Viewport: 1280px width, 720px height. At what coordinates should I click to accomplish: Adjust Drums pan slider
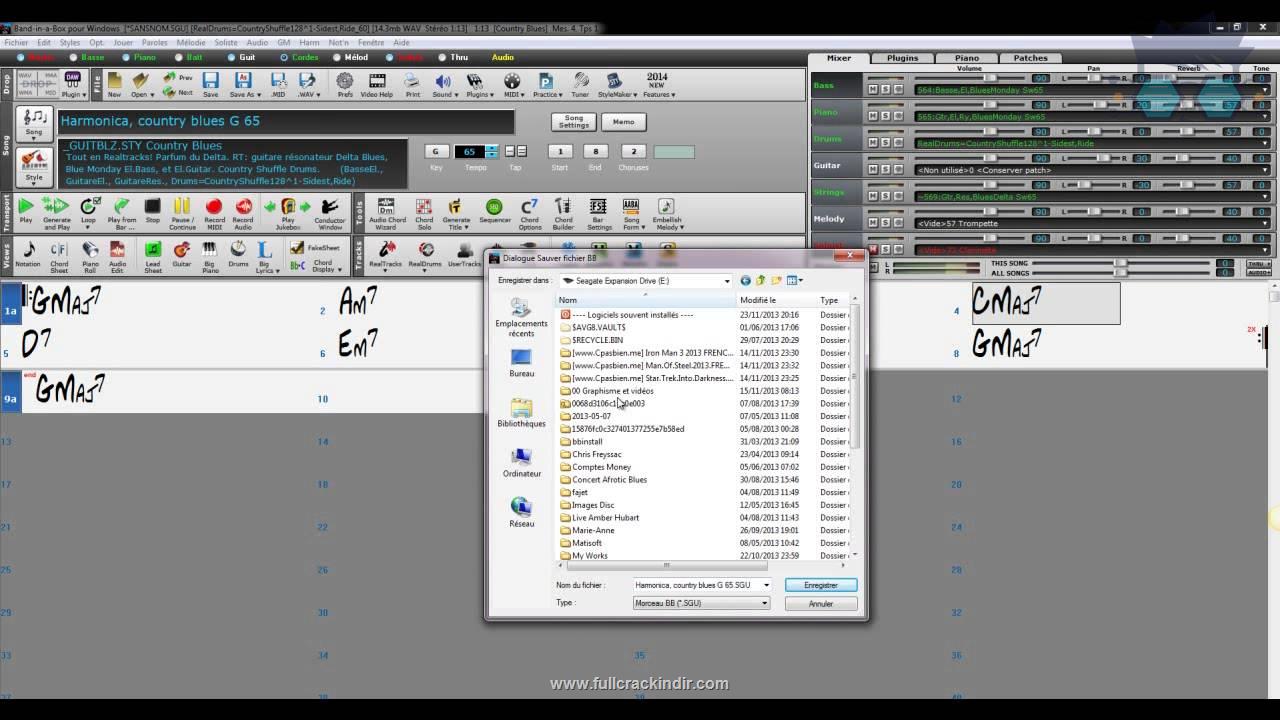coord(1094,131)
